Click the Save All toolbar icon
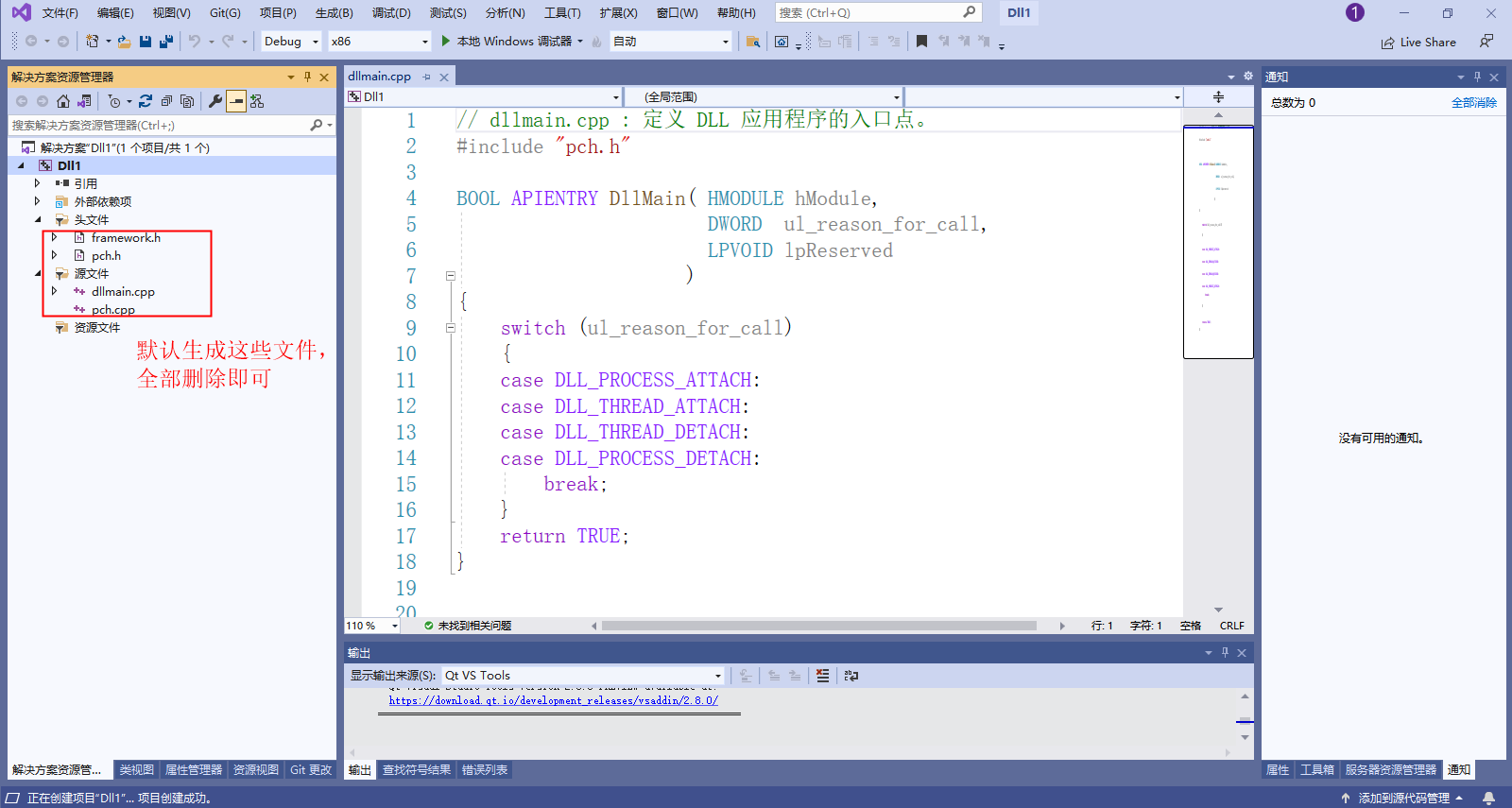The image size is (1512, 808). [166, 42]
